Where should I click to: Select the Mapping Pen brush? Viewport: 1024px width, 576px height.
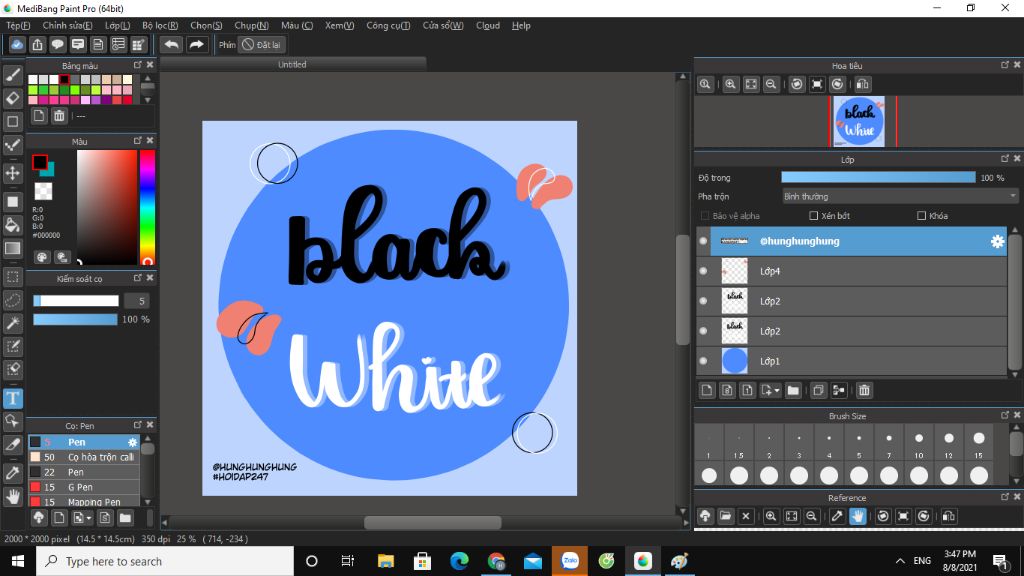(x=84, y=502)
